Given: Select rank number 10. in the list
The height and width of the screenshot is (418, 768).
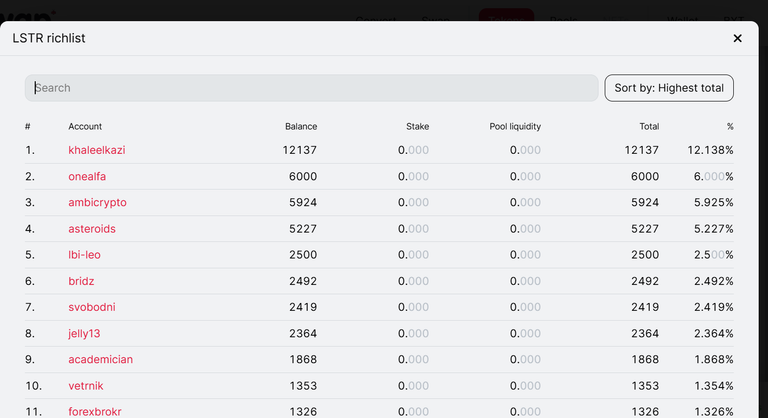Looking at the screenshot, I should (x=33, y=386).
